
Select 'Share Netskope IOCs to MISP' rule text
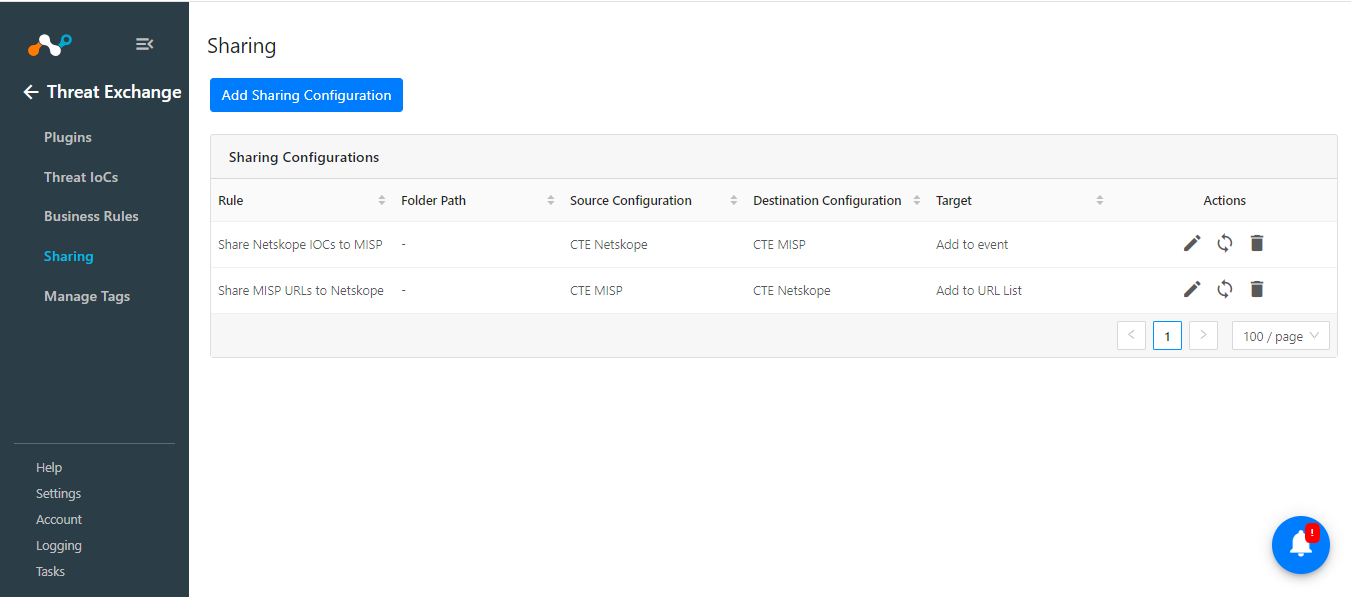point(300,244)
